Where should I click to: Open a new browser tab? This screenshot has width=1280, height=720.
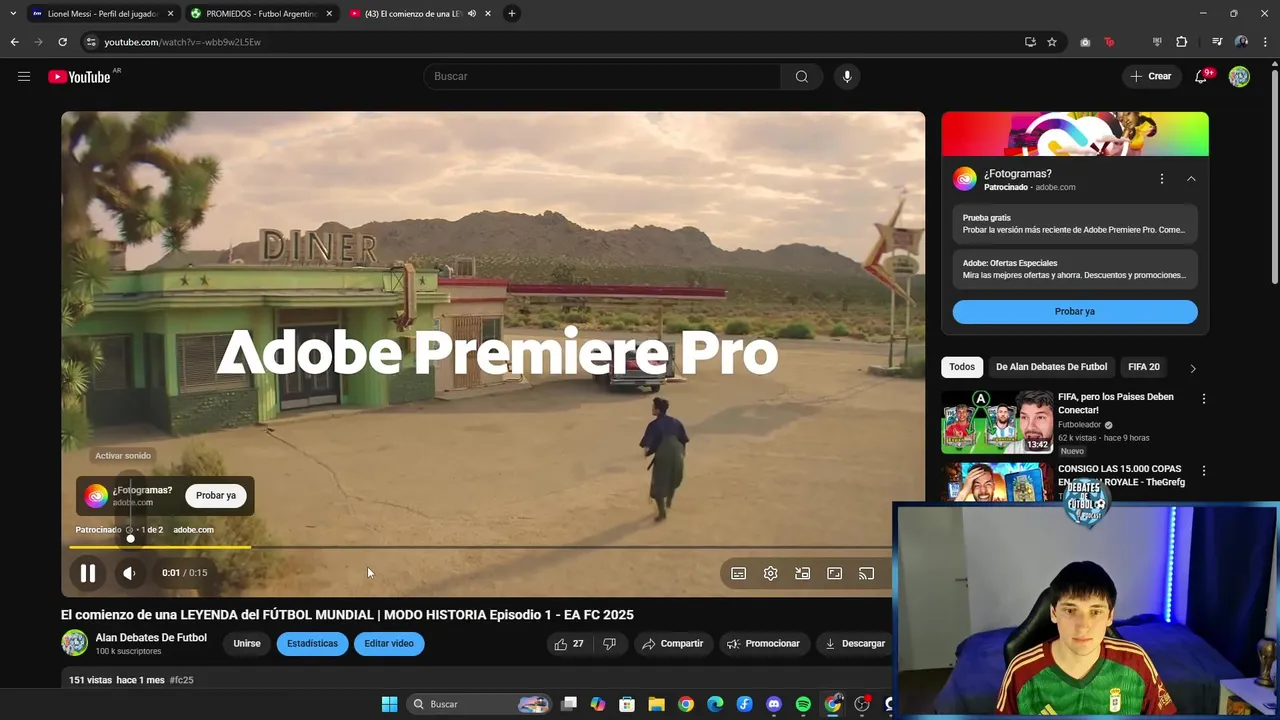pos(512,14)
